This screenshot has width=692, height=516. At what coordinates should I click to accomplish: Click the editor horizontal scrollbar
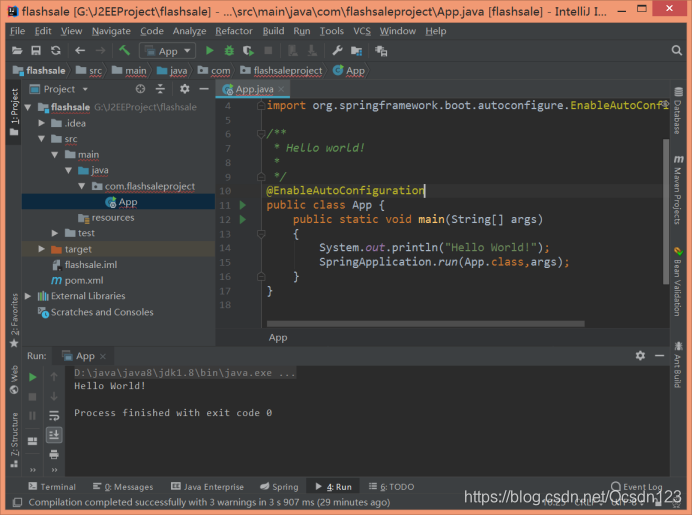(426, 324)
